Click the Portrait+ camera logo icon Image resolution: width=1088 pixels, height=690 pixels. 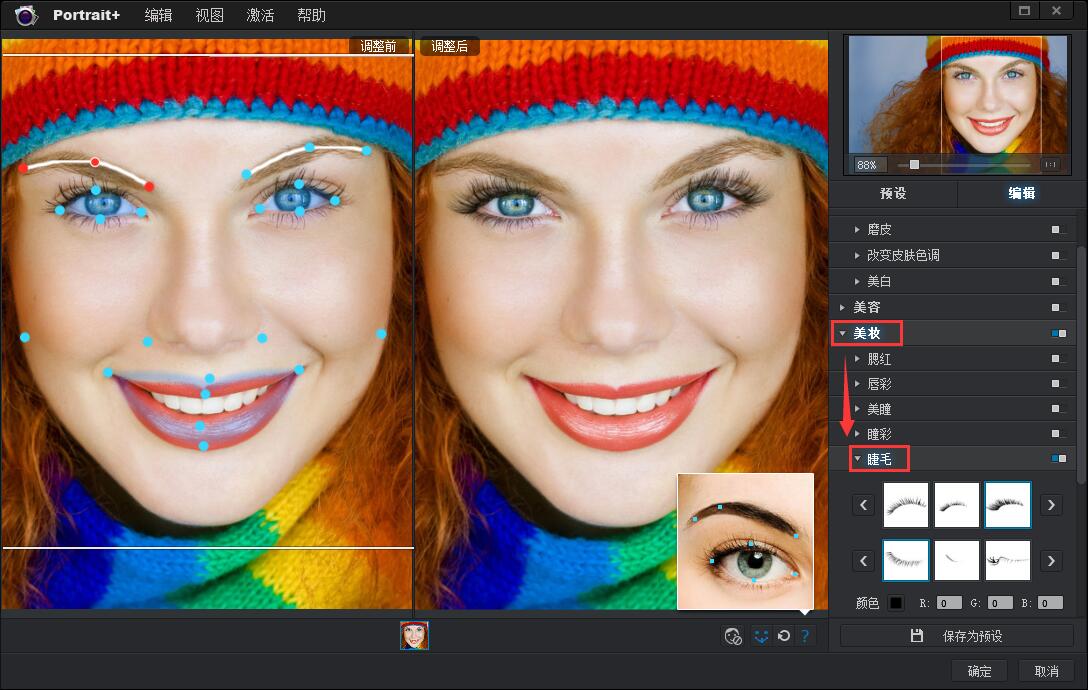[26, 15]
